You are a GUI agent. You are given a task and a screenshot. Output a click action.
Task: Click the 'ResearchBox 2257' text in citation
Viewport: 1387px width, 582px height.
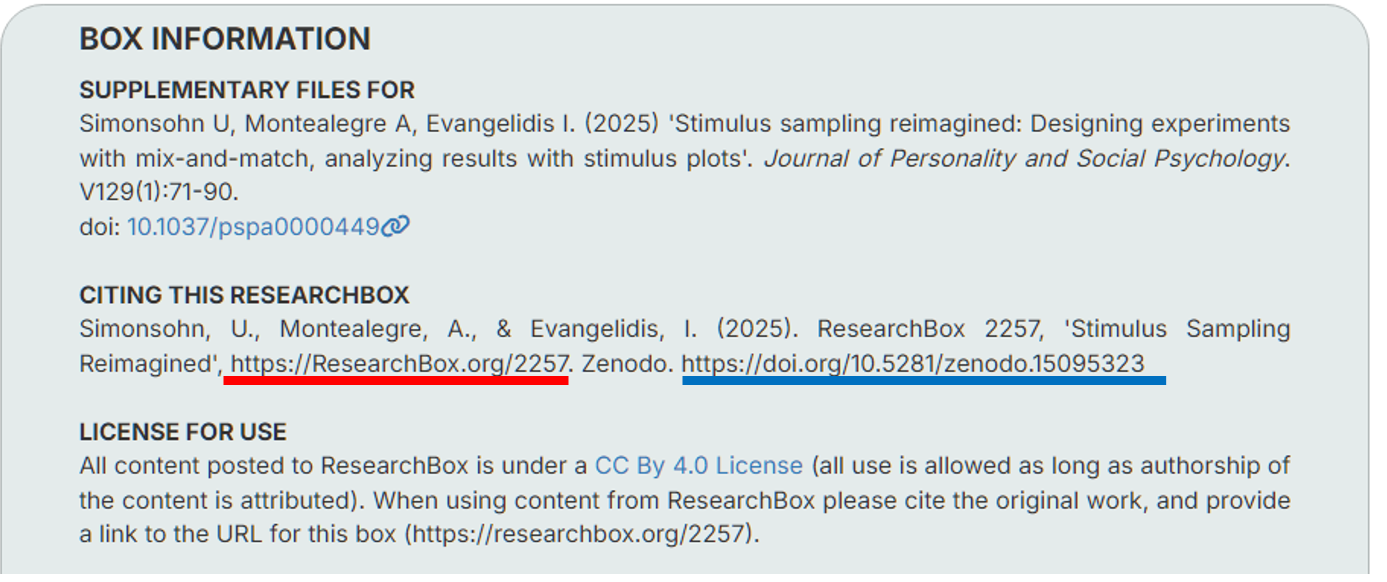pyautogui.click(x=906, y=329)
